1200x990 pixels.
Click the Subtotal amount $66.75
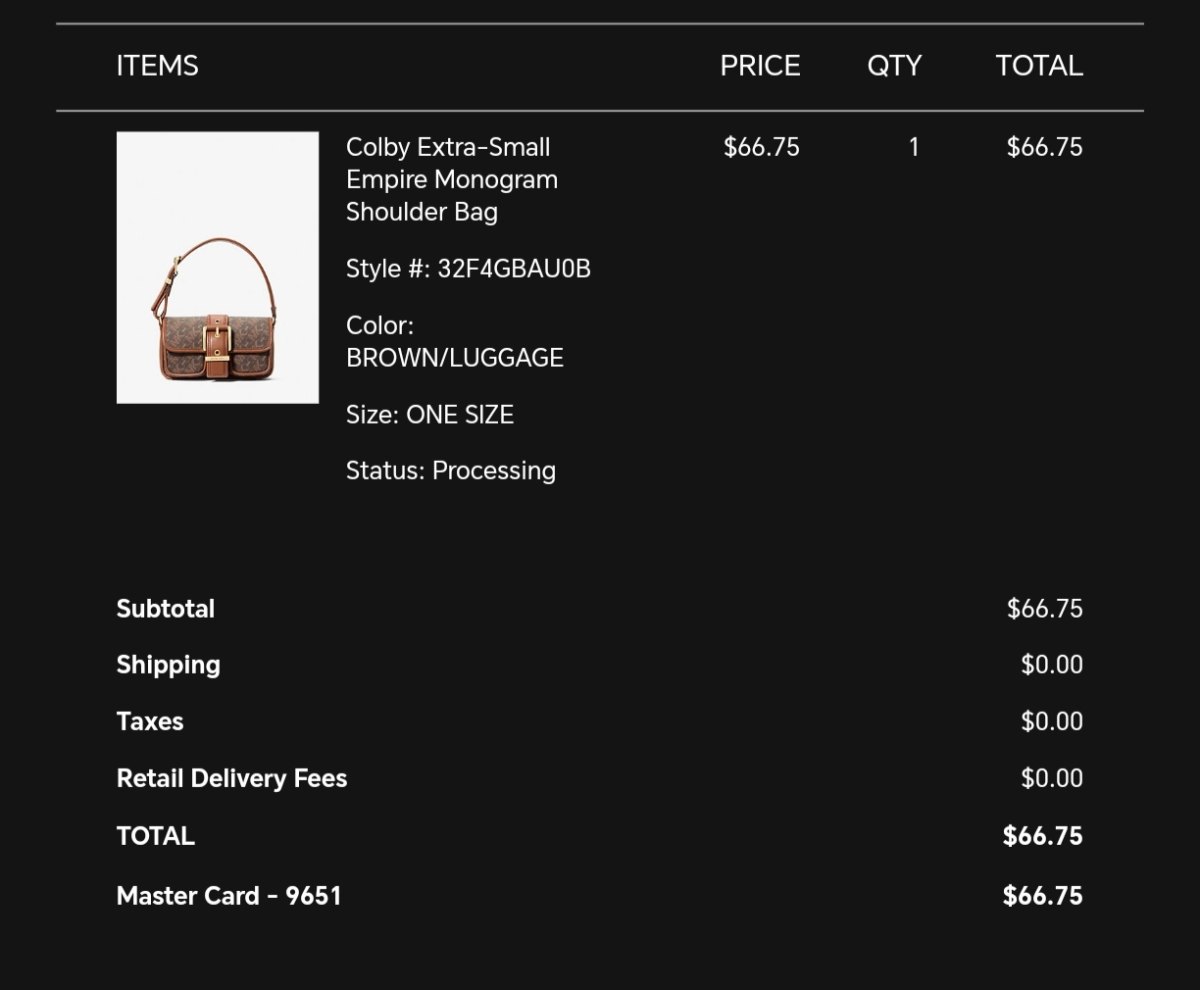pos(1044,609)
